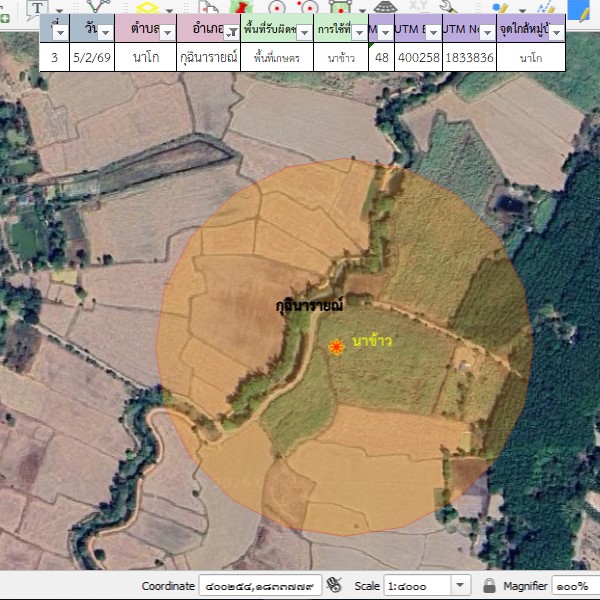The width and height of the screenshot is (600, 600).
Task: Click the XY coordinate toolbar icon
Action: click(417, 6)
